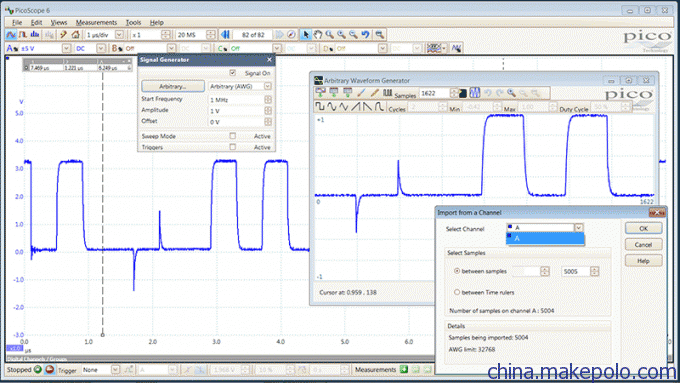Zoom in on AWG waveform
The width and height of the screenshot is (680, 383).
click(x=512, y=93)
